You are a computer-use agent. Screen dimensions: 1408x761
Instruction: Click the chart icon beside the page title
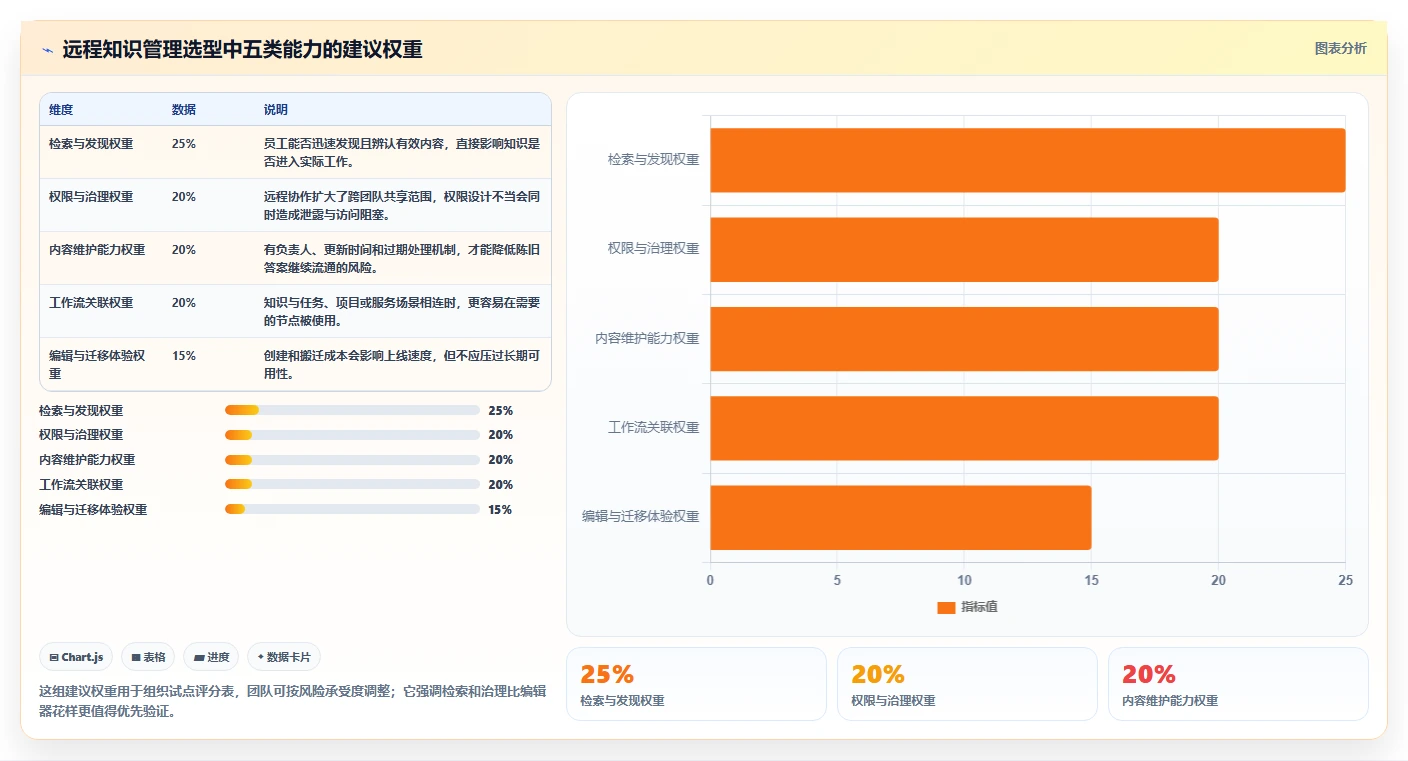(x=47, y=50)
